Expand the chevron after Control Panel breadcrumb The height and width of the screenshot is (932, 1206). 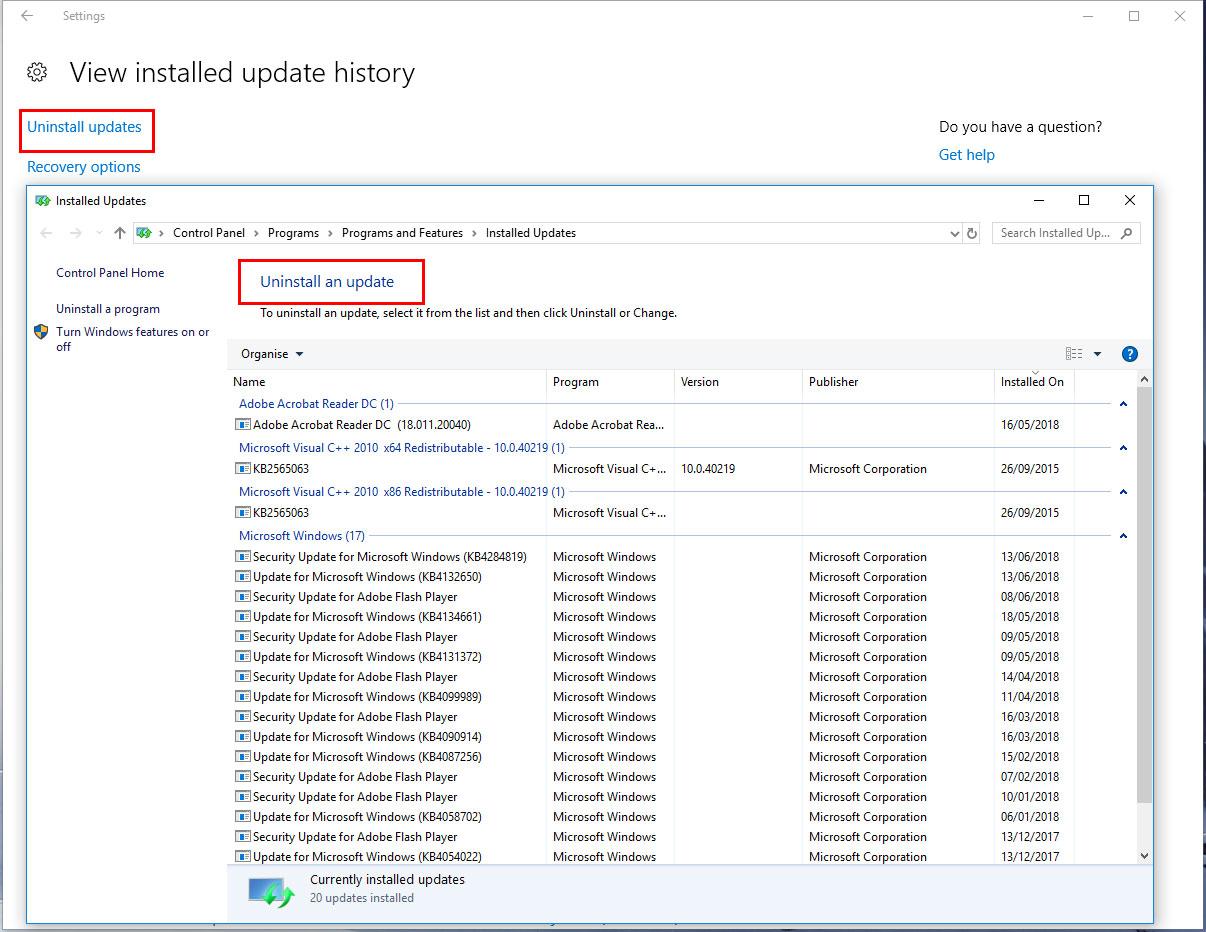pos(256,233)
